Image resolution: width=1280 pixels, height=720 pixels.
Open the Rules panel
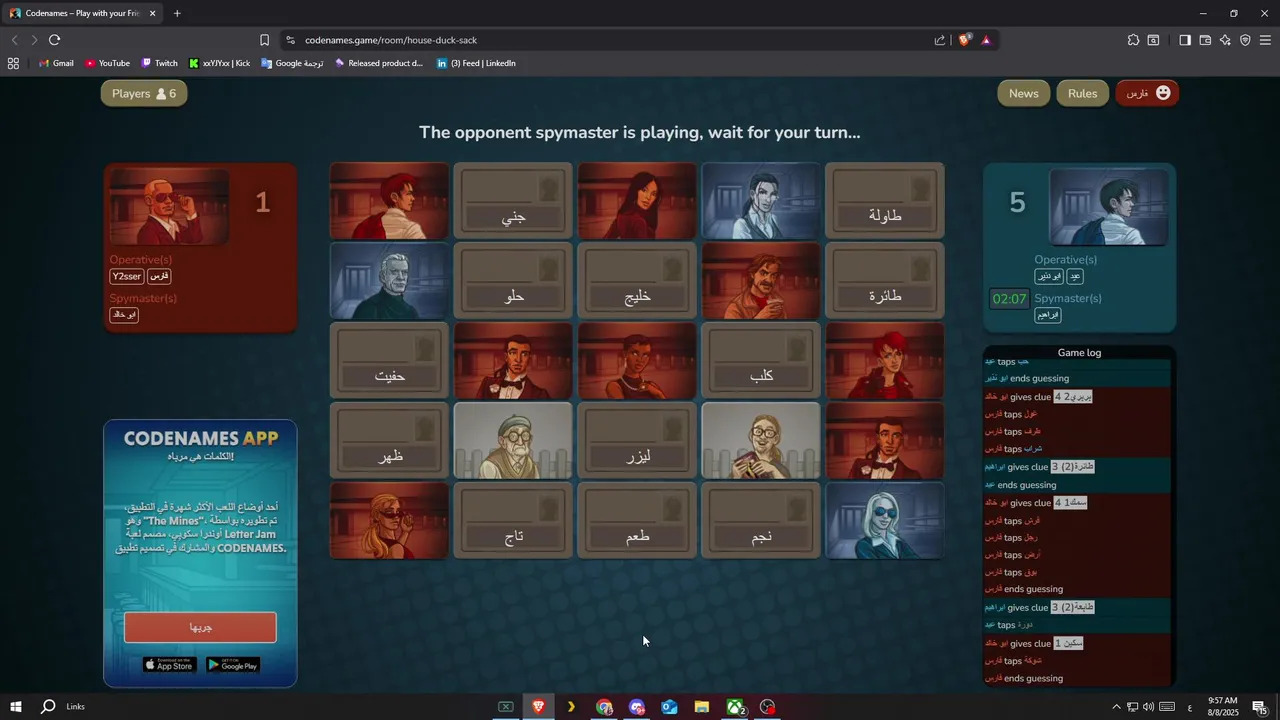1082,93
